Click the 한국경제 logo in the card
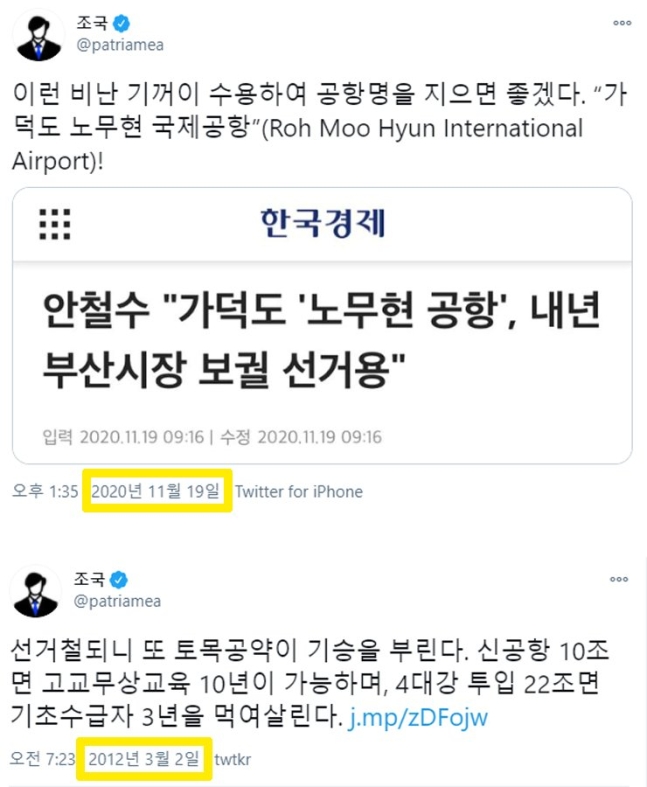This screenshot has height=787, width=647. pyautogui.click(x=322, y=223)
